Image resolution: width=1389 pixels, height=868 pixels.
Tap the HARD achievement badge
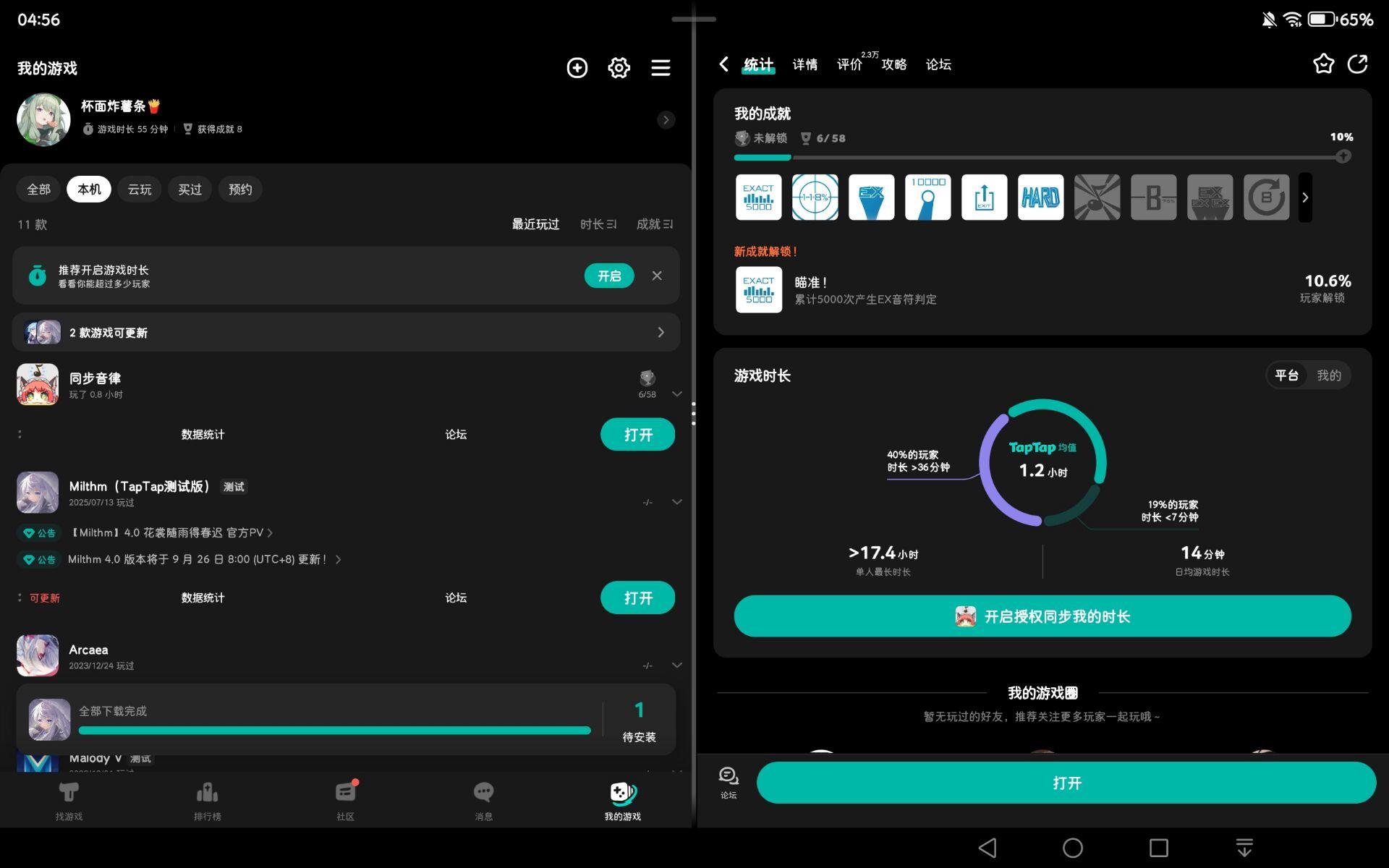[x=1040, y=197]
